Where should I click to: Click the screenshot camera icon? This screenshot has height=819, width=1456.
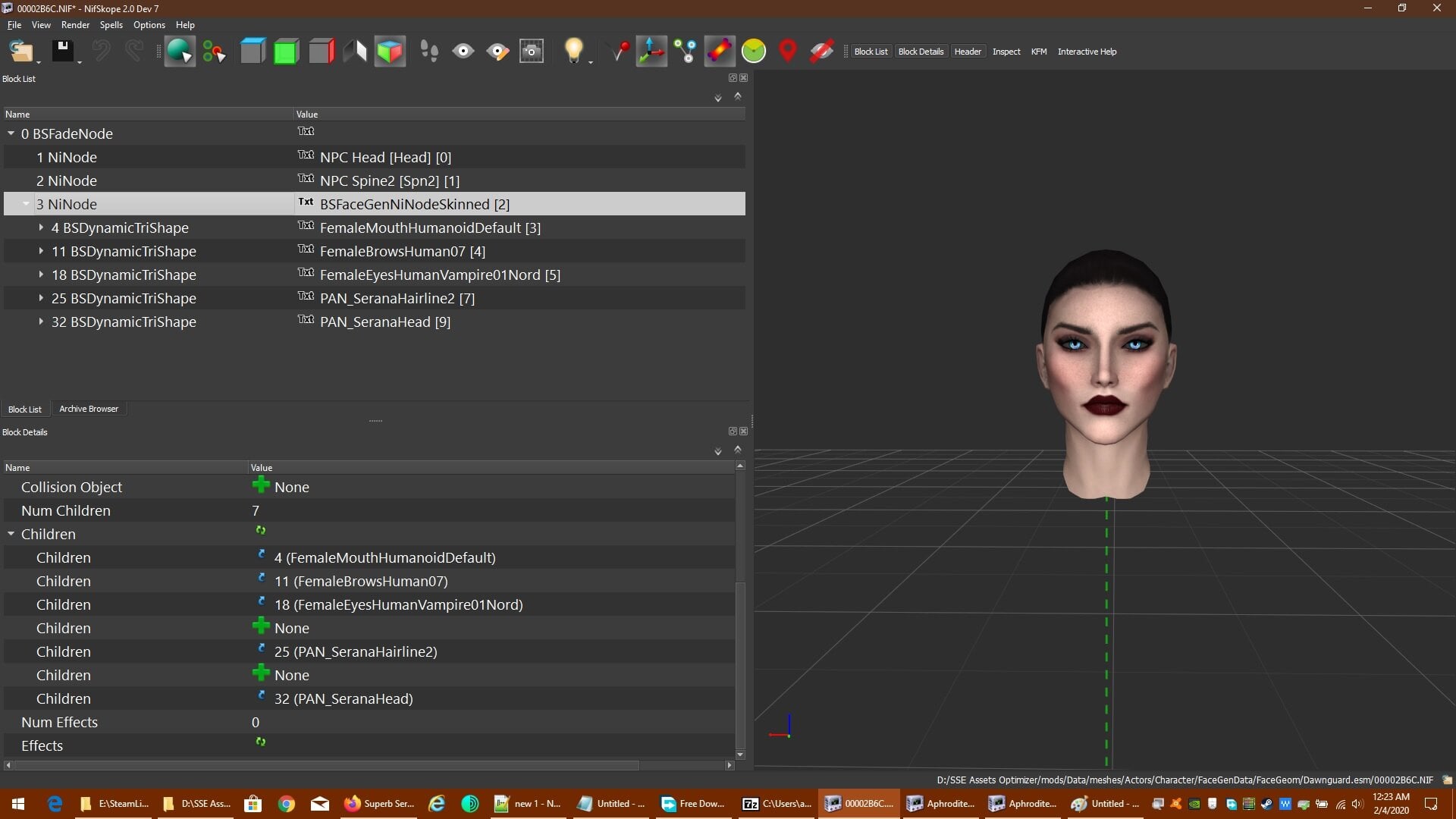pos(532,51)
